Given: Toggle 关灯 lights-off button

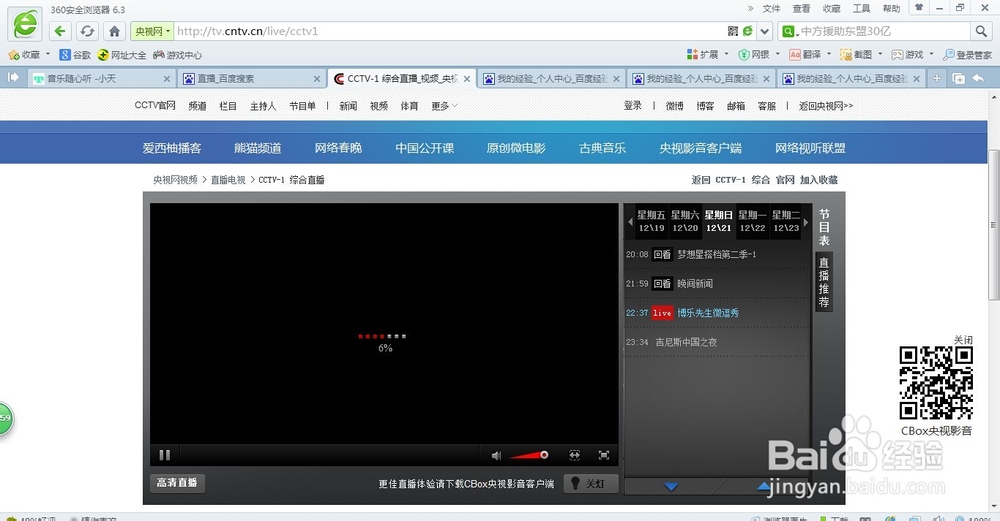Looking at the screenshot, I should tap(591, 483).
